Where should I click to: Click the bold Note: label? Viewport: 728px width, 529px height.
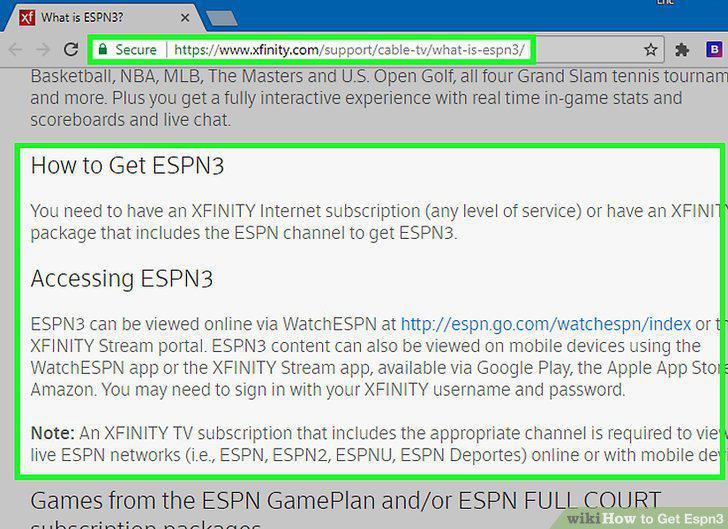click(52, 433)
